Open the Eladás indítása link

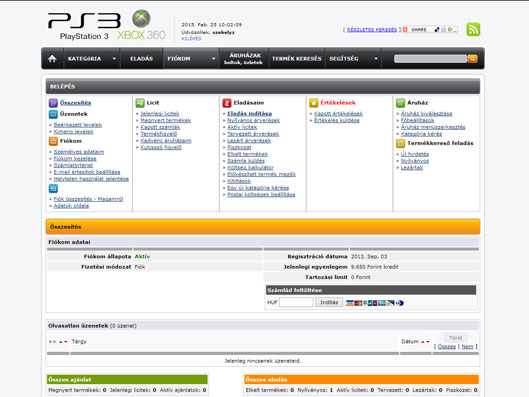coord(250,114)
